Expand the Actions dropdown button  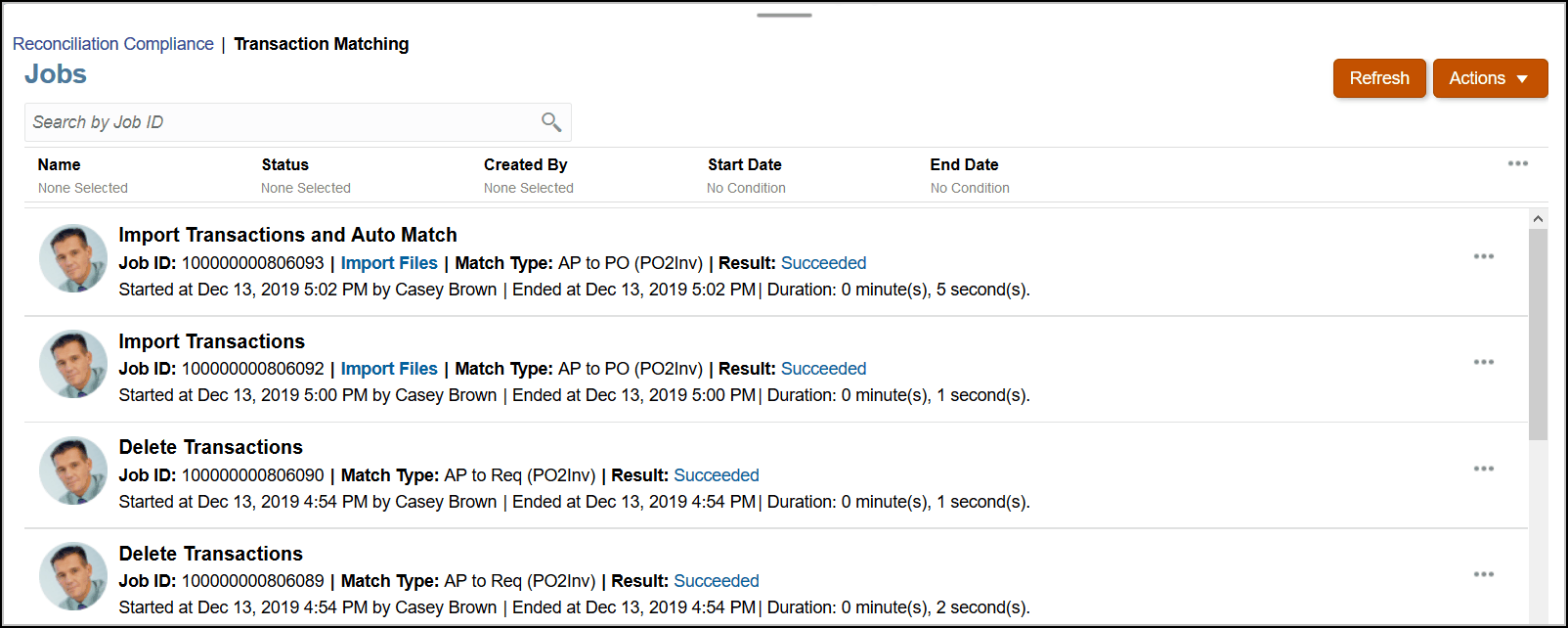1490,78
